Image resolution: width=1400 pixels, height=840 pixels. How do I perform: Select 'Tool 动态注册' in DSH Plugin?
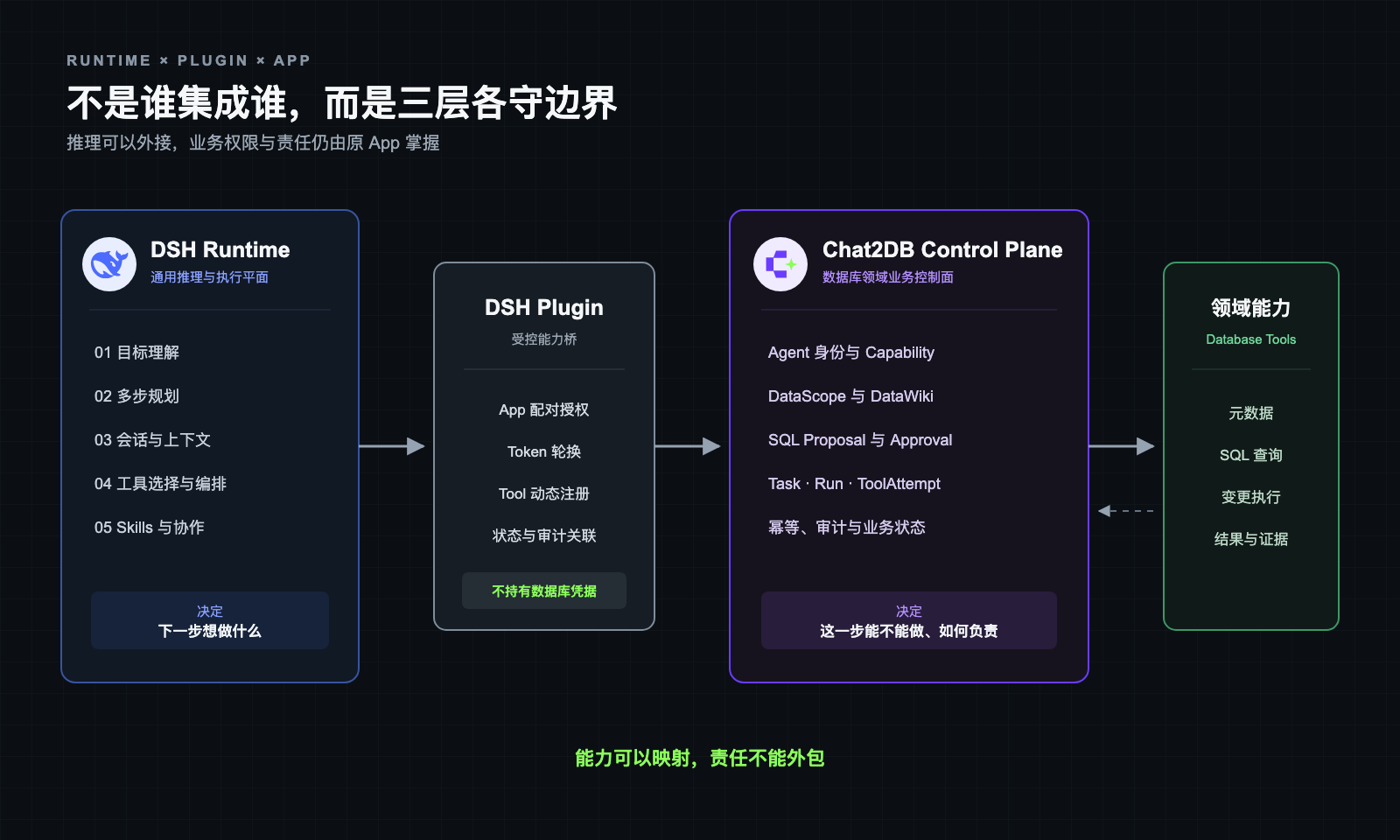tap(544, 494)
